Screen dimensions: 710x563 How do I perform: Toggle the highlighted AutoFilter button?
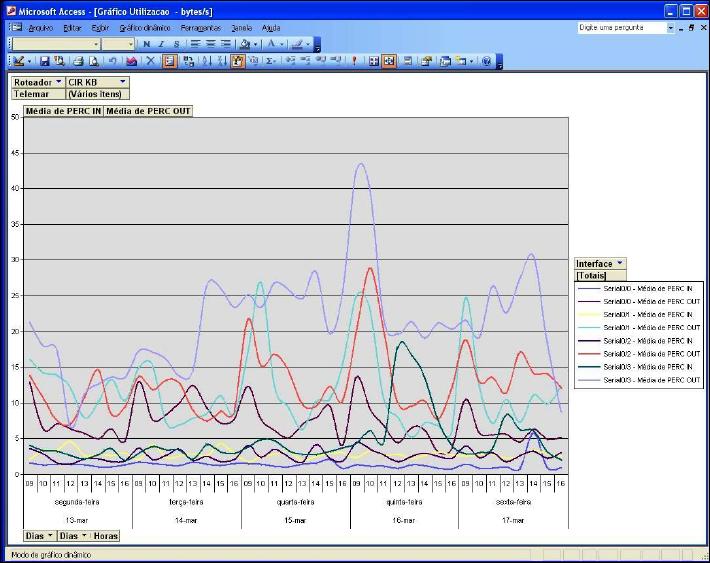(x=237, y=61)
